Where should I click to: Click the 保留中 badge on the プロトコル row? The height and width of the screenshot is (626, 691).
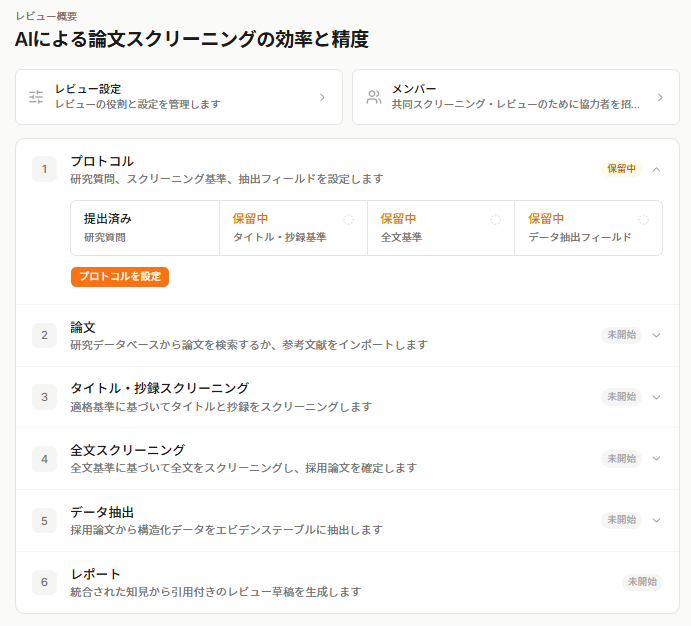click(621, 169)
